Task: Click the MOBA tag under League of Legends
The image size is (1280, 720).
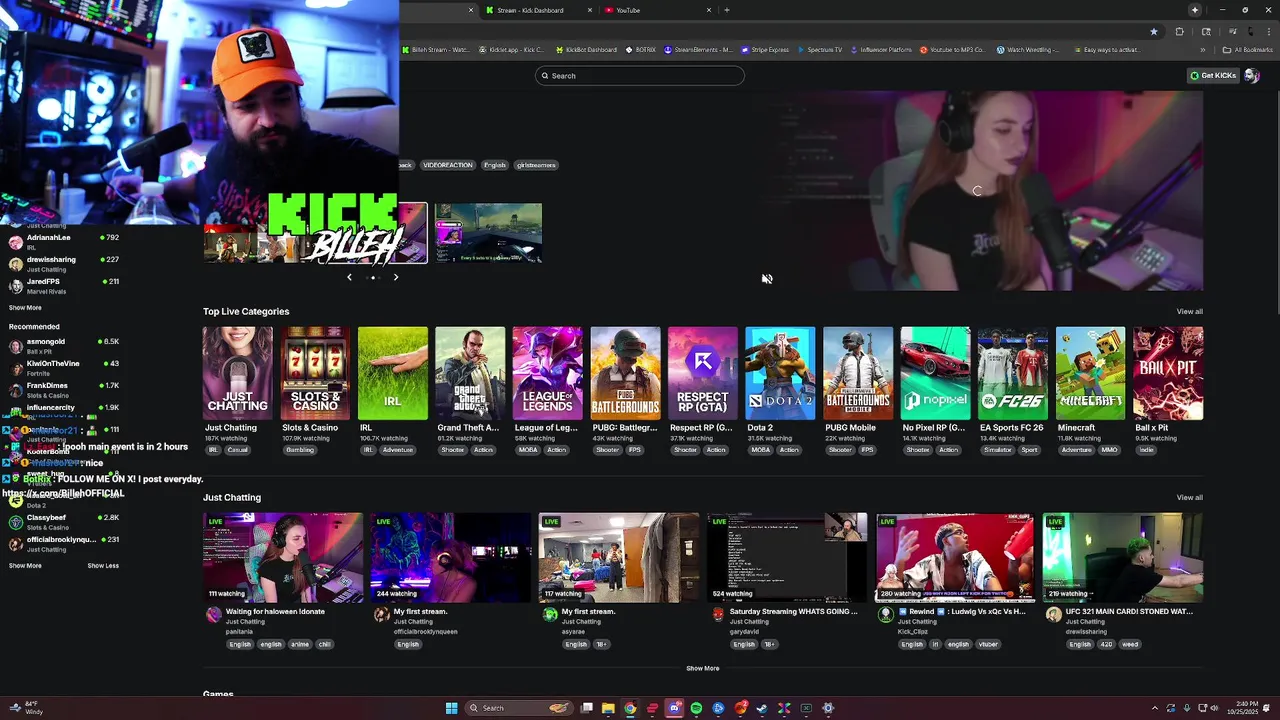Action: [x=527, y=450]
